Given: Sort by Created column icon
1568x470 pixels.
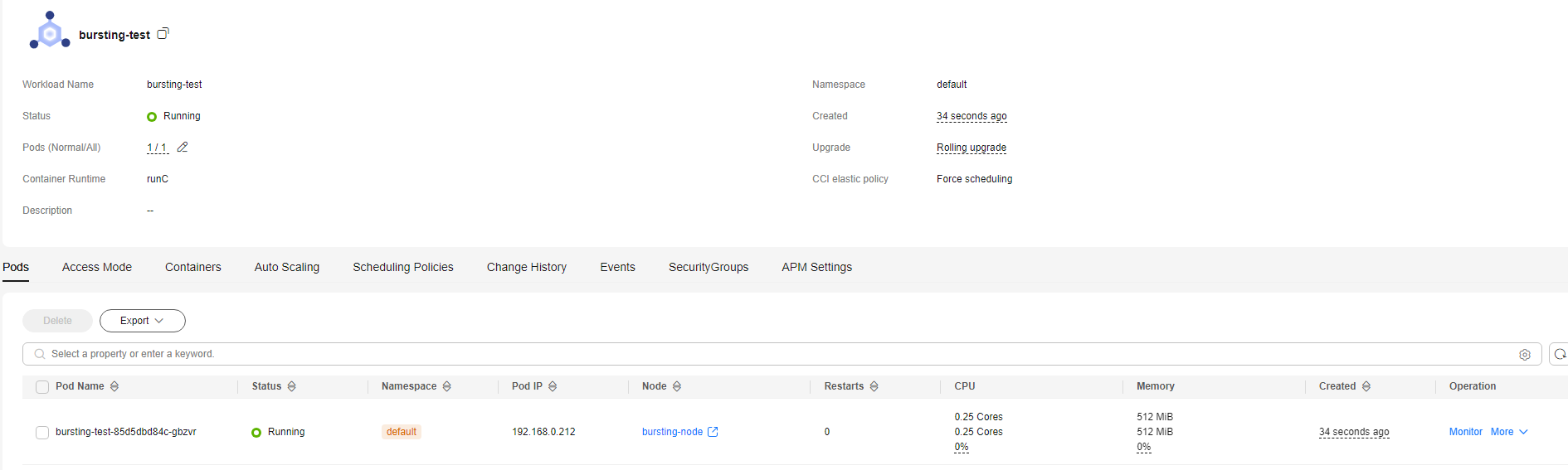Looking at the screenshot, I should coord(1366,386).
